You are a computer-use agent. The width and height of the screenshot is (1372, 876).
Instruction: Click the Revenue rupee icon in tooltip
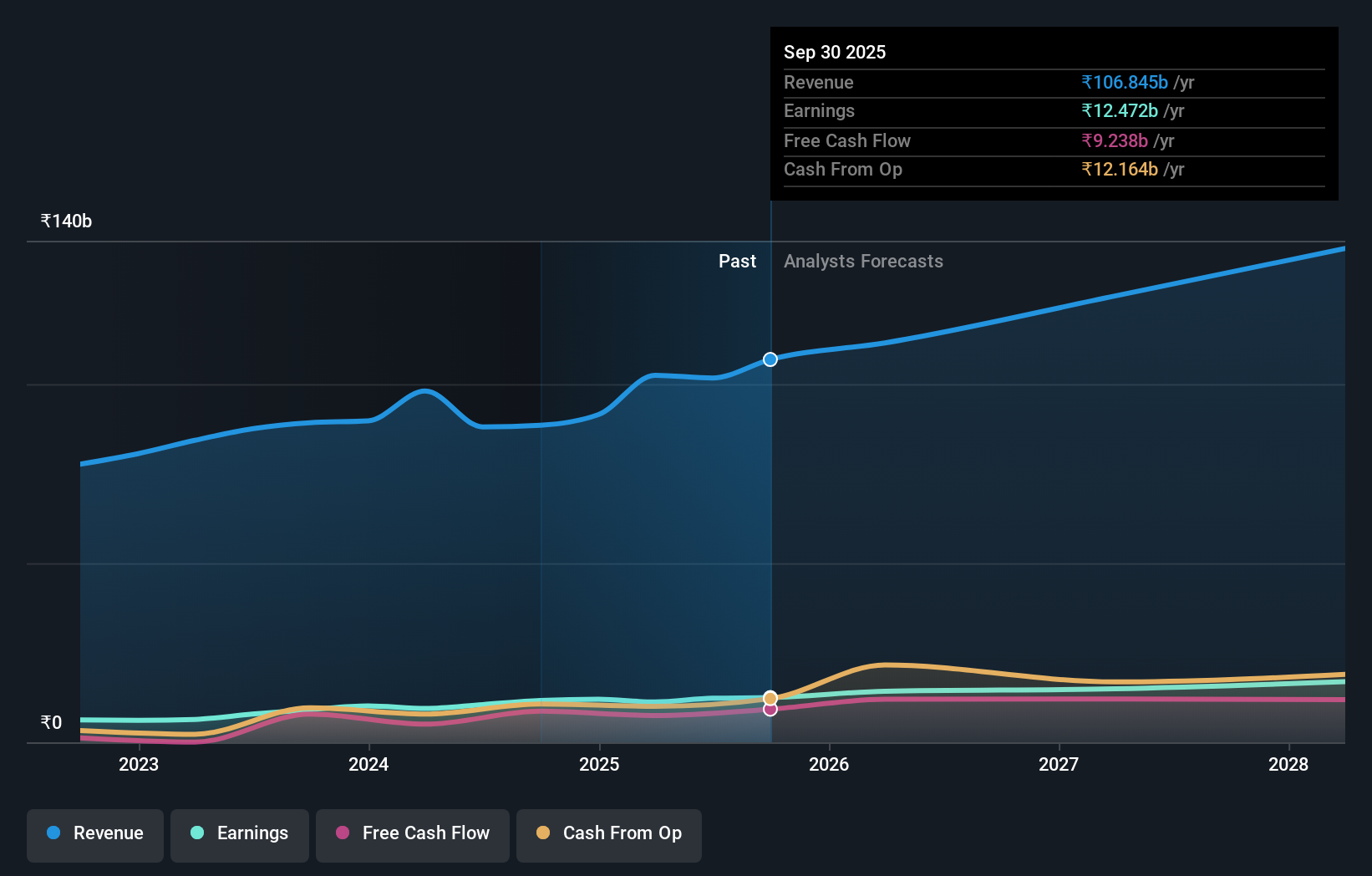pyautogui.click(x=1085, y=82)
